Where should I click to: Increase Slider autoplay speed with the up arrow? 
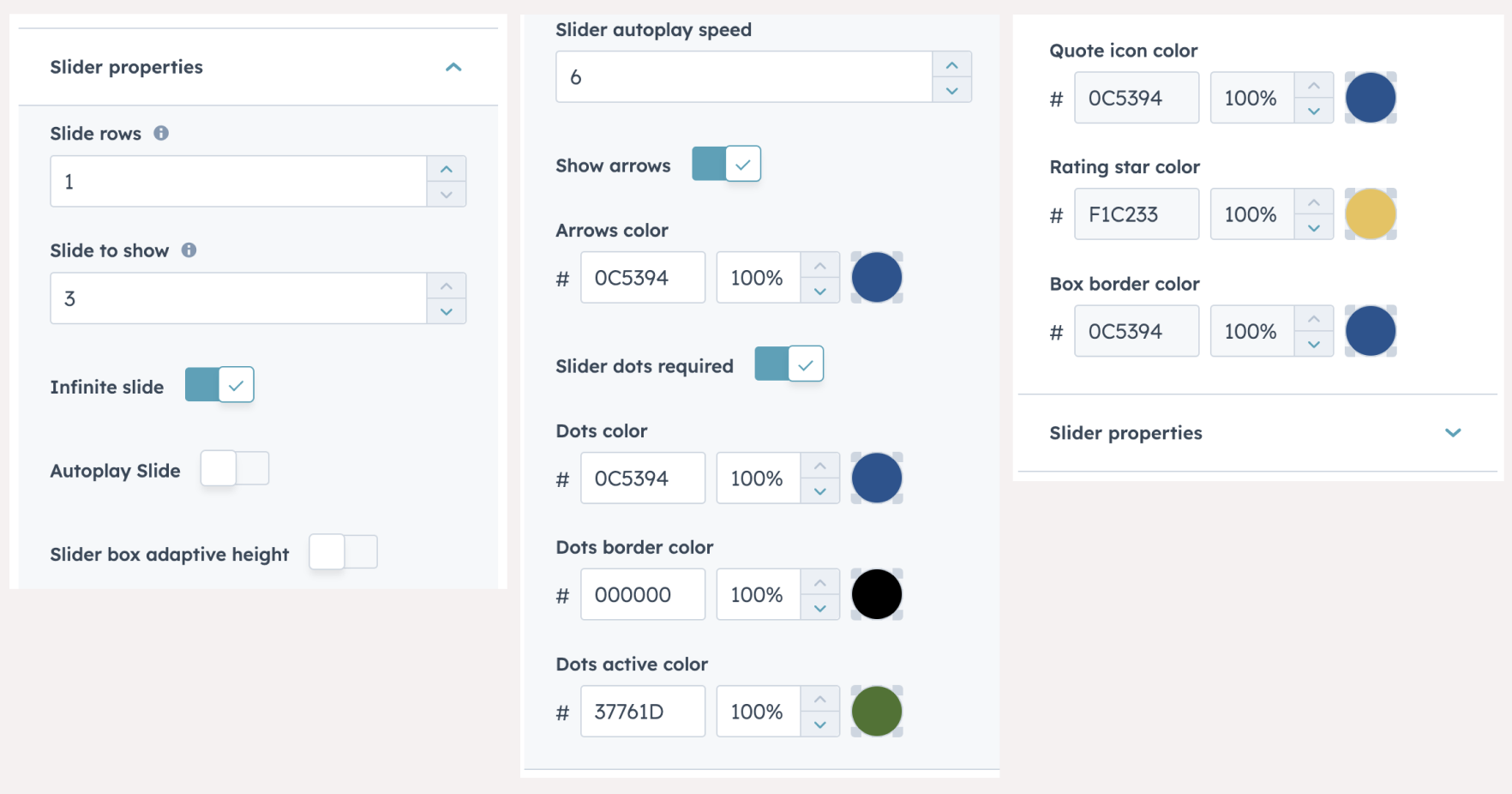[x=951, y=65]
